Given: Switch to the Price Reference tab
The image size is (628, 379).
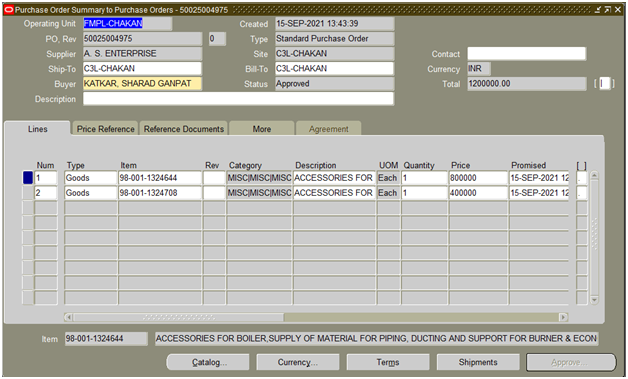Looking at the screenshot, I should (x=105, y=129).
